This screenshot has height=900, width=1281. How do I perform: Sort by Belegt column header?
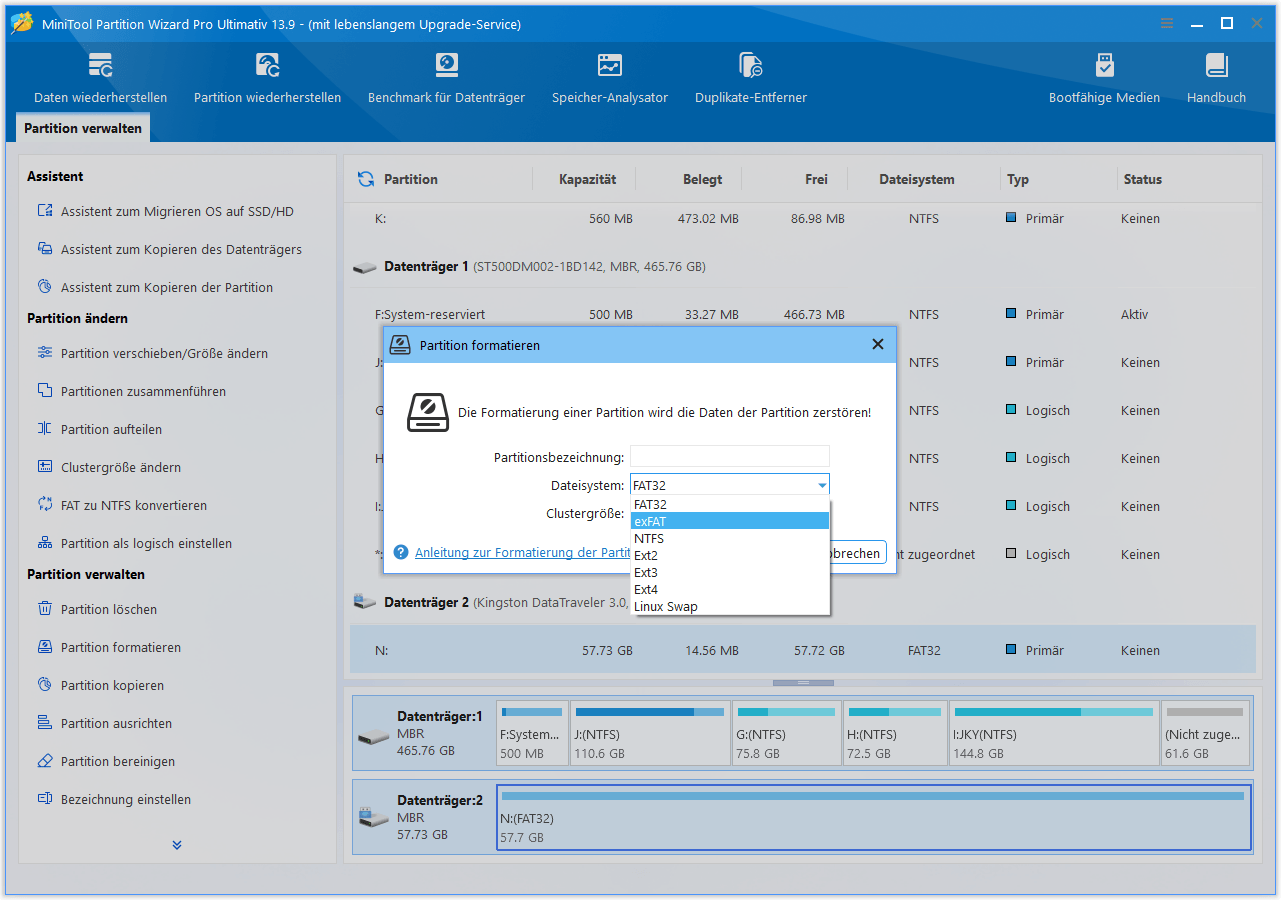[x=702, y=179]
